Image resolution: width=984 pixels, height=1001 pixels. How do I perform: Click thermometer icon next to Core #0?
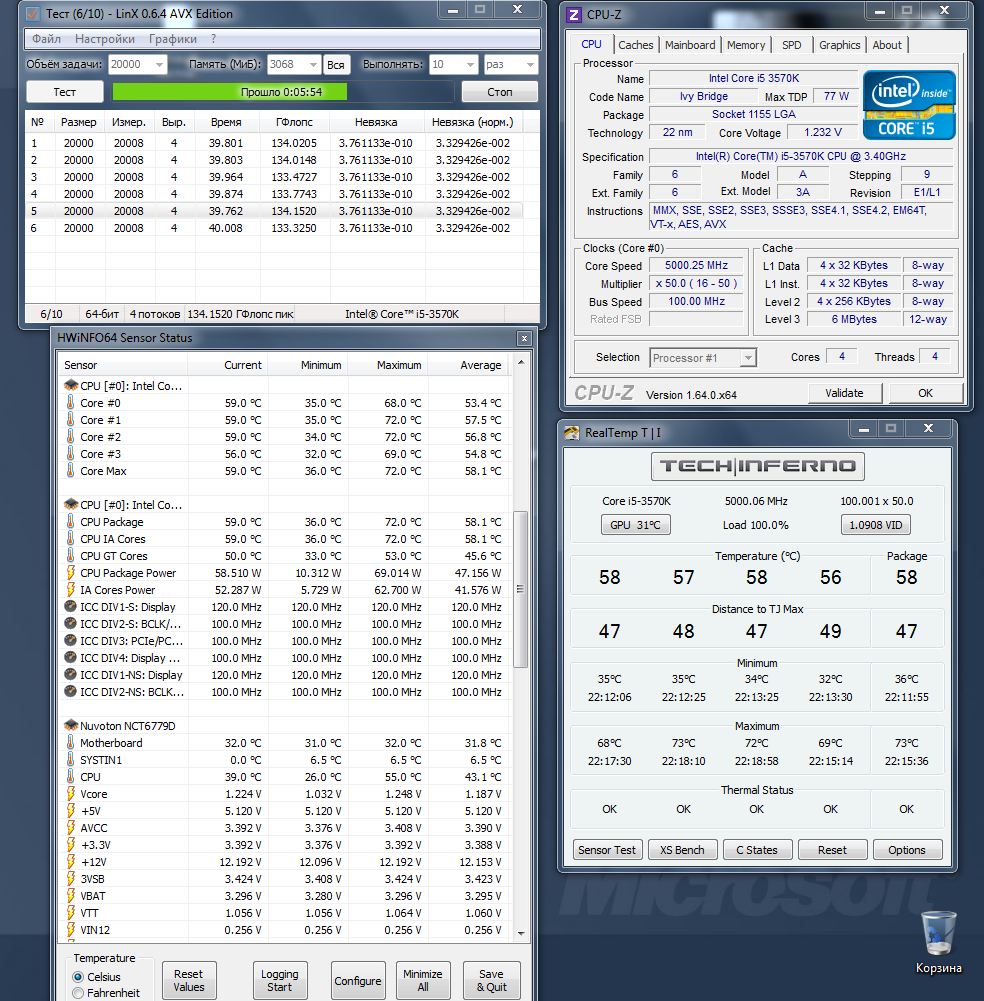coord(70,403)
